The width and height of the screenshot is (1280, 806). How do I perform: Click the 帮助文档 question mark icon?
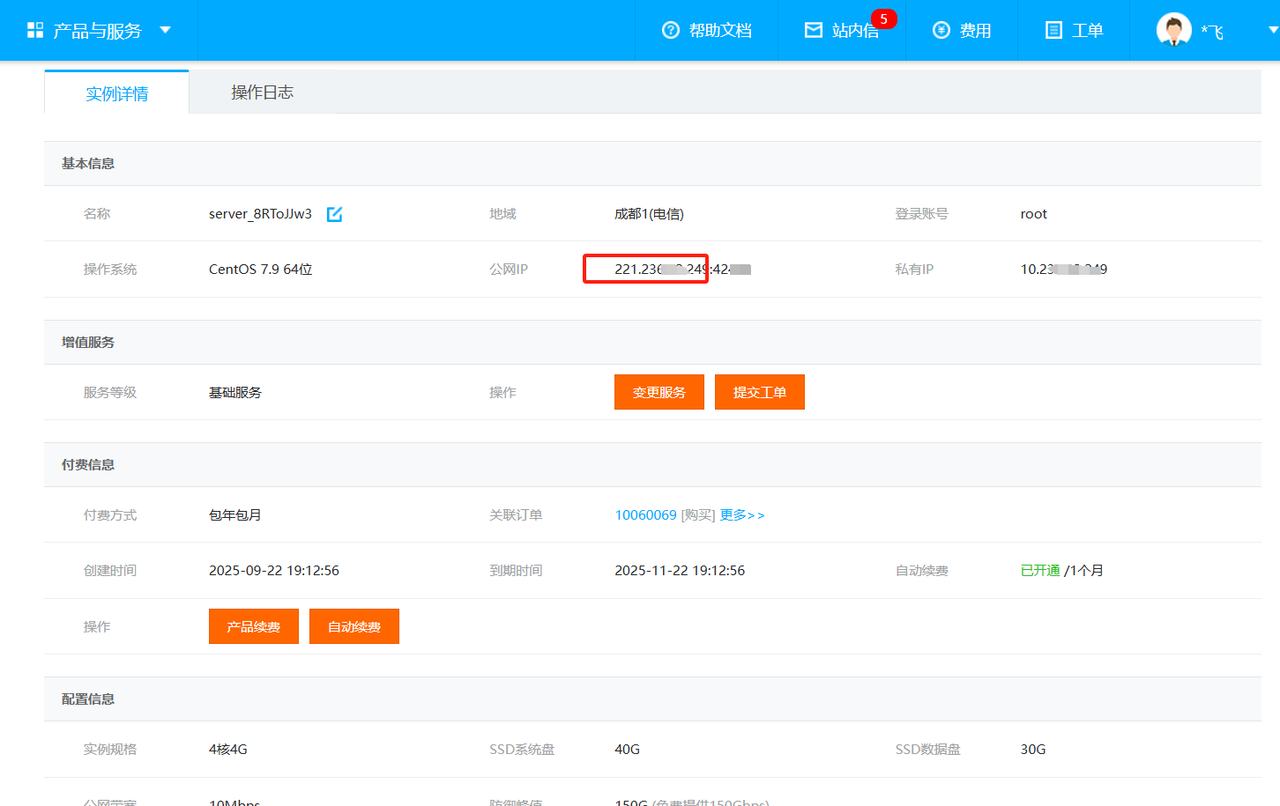(671, 30)
